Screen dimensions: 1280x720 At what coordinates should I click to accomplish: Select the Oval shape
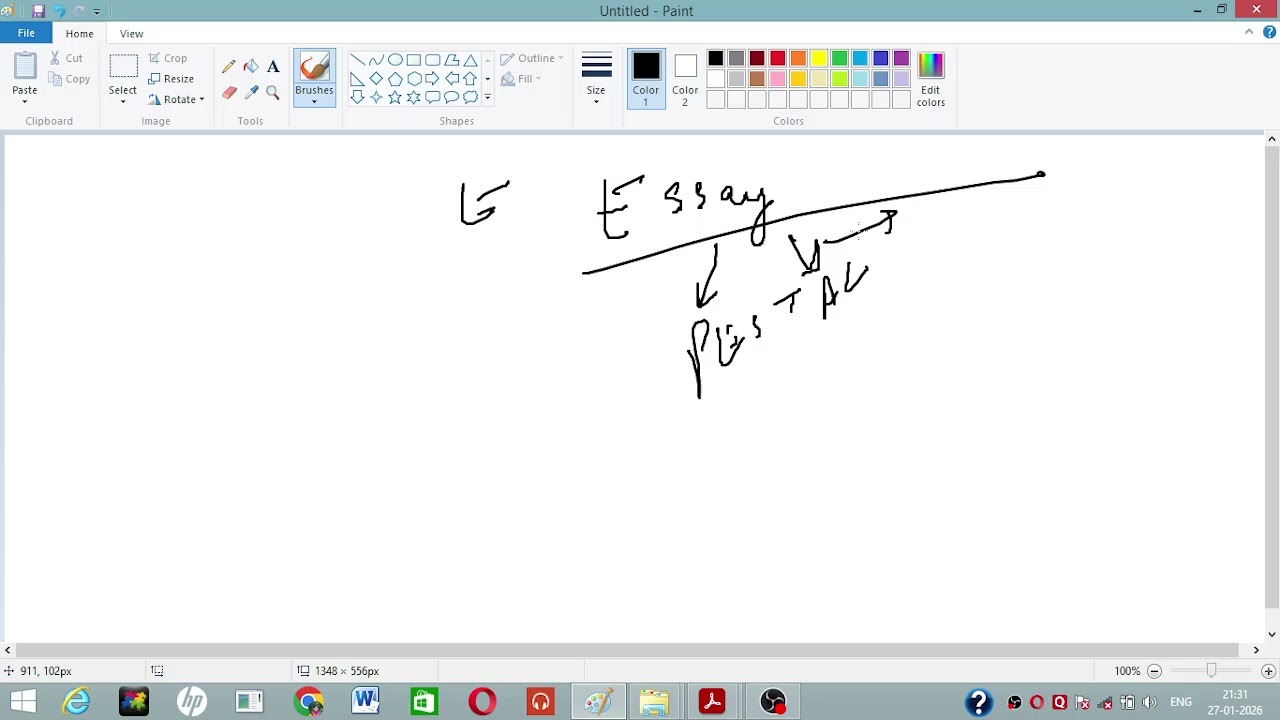tap(395, 60)
